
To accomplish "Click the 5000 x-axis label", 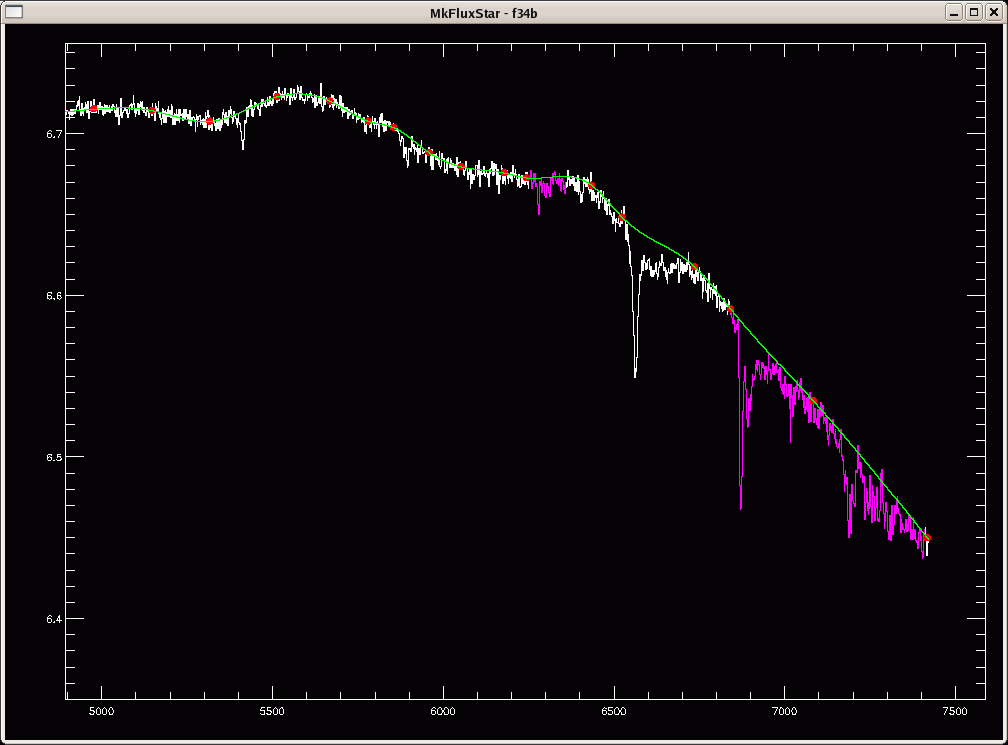I will [101, 711].
